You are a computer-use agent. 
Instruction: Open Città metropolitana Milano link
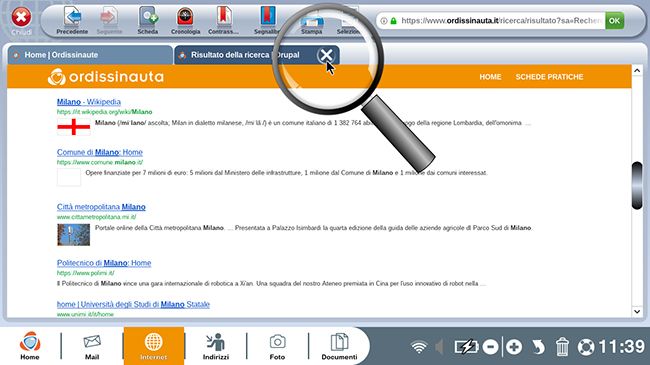click(101, 207)
